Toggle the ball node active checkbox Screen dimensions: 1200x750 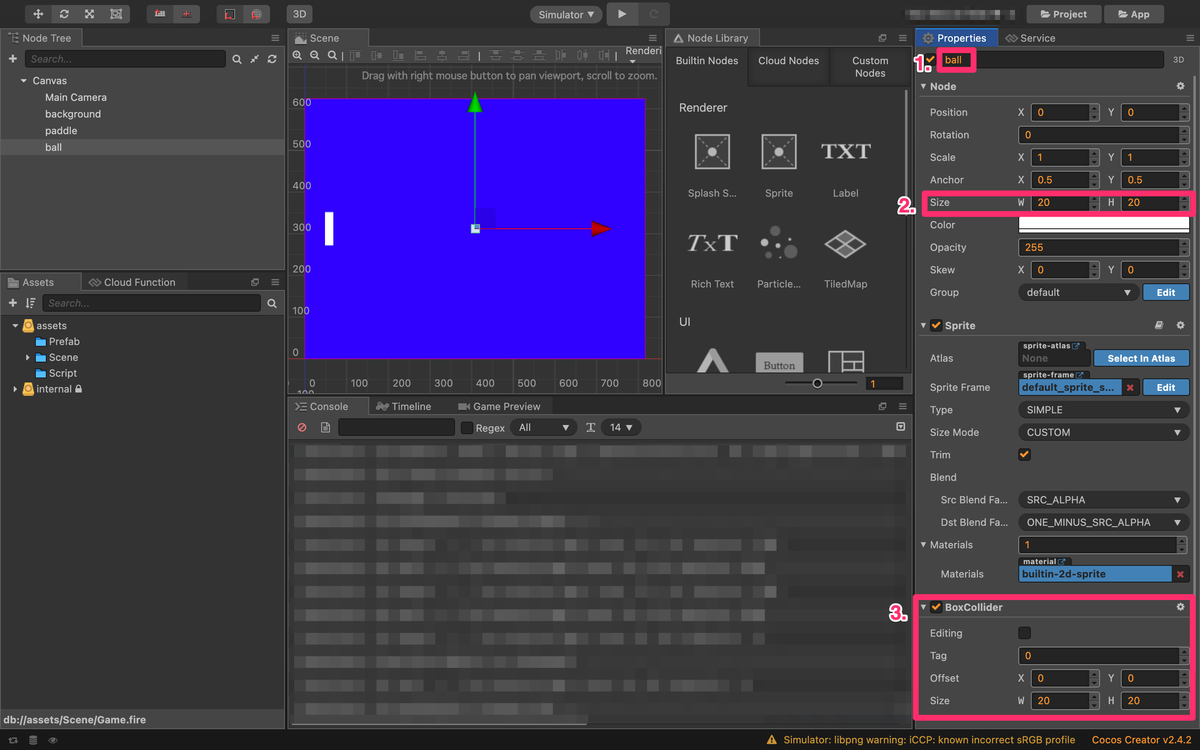tap(930, 60)
